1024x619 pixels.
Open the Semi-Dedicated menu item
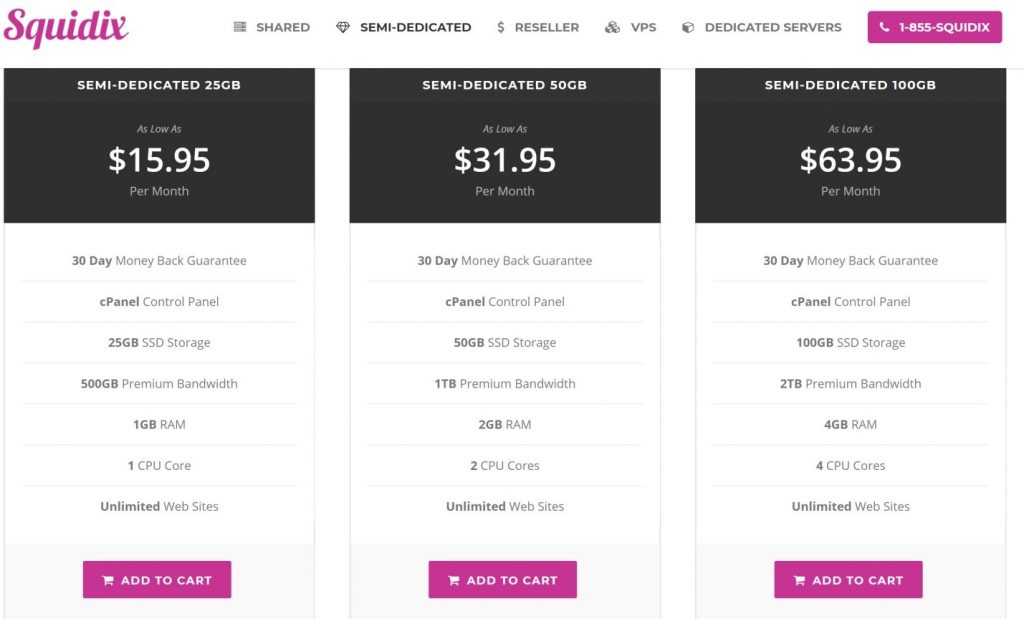click(404, 27)
